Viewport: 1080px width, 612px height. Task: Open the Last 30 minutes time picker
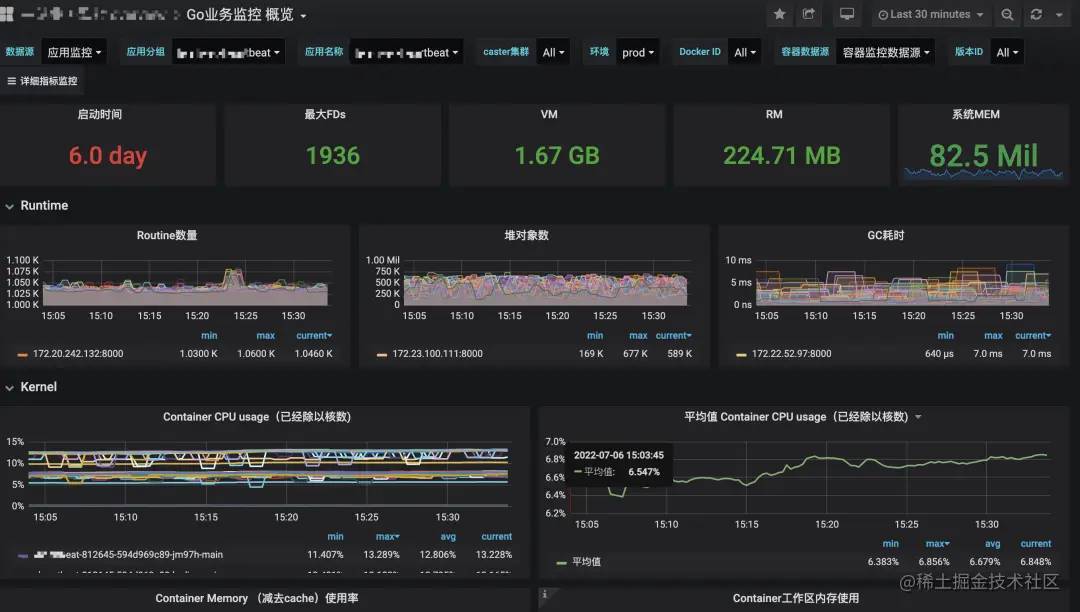tap(931, 14)
